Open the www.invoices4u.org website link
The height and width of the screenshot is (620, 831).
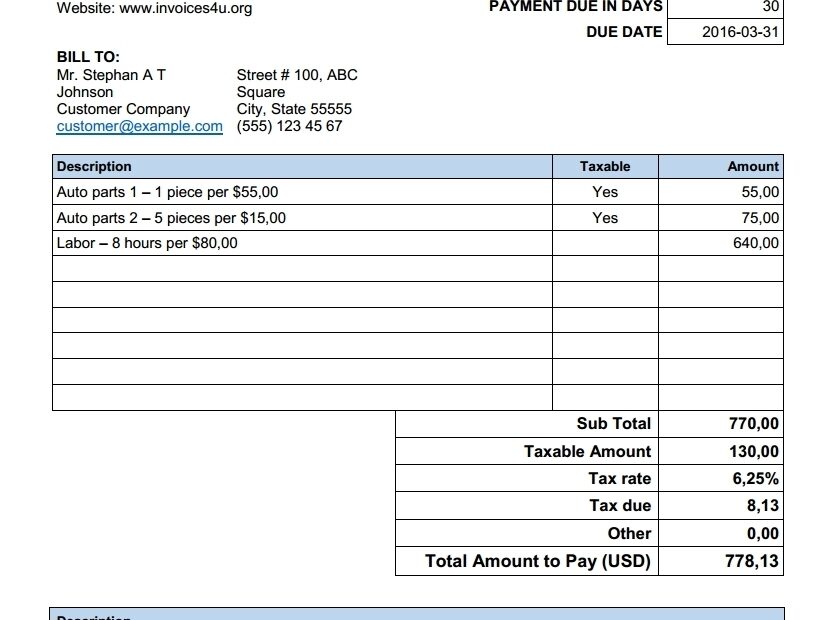[x=186, y=9]
